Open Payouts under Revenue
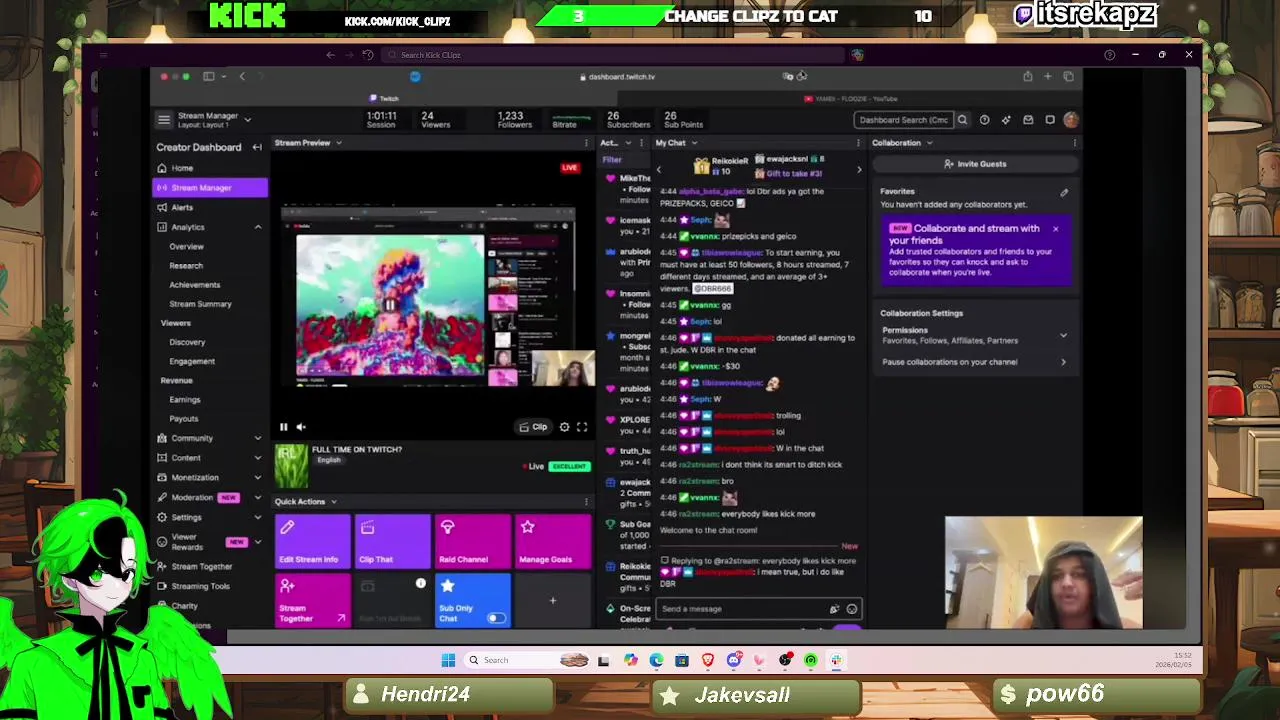 pos(184,419)
